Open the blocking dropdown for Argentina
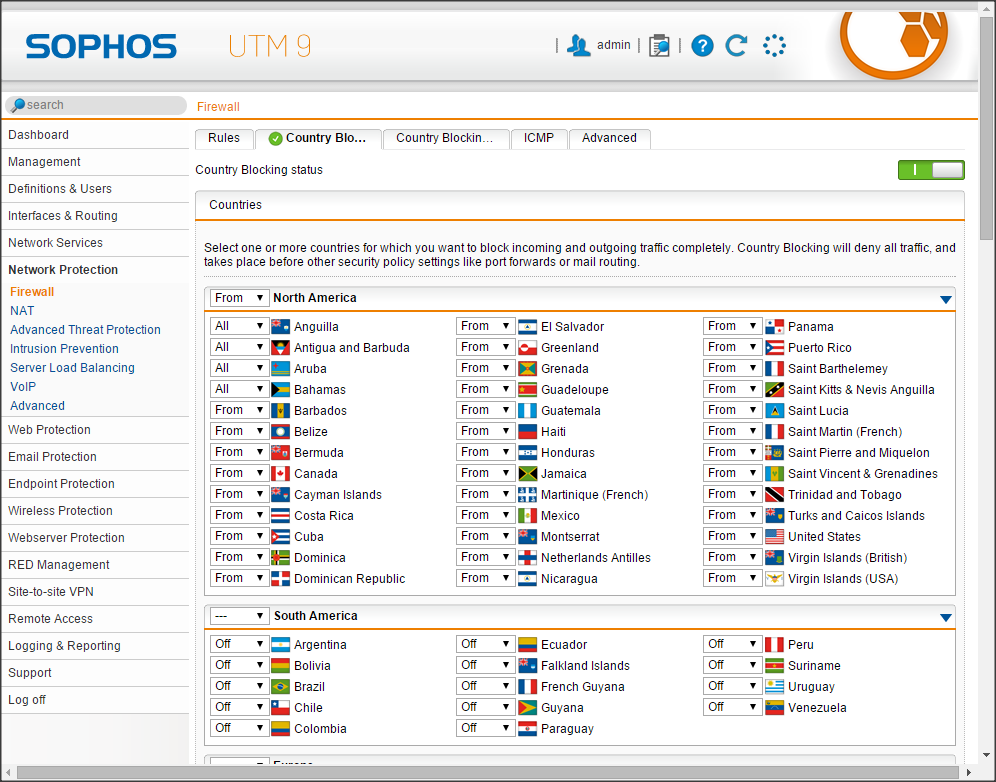Viewport: 996px width, 782px height. [x=239, y=645]
